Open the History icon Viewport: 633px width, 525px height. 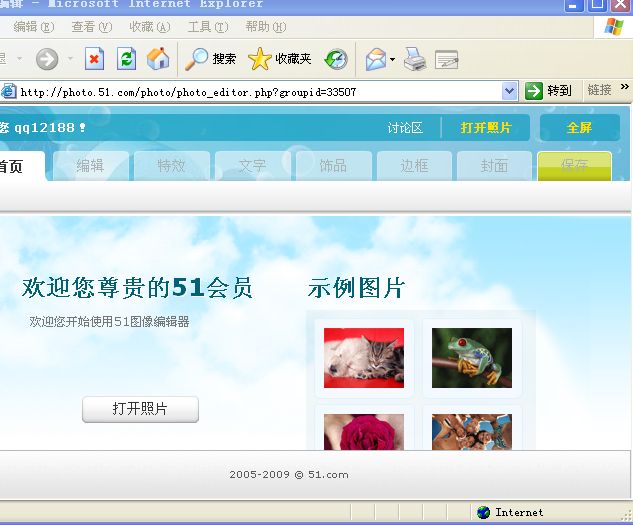(336, 59)
